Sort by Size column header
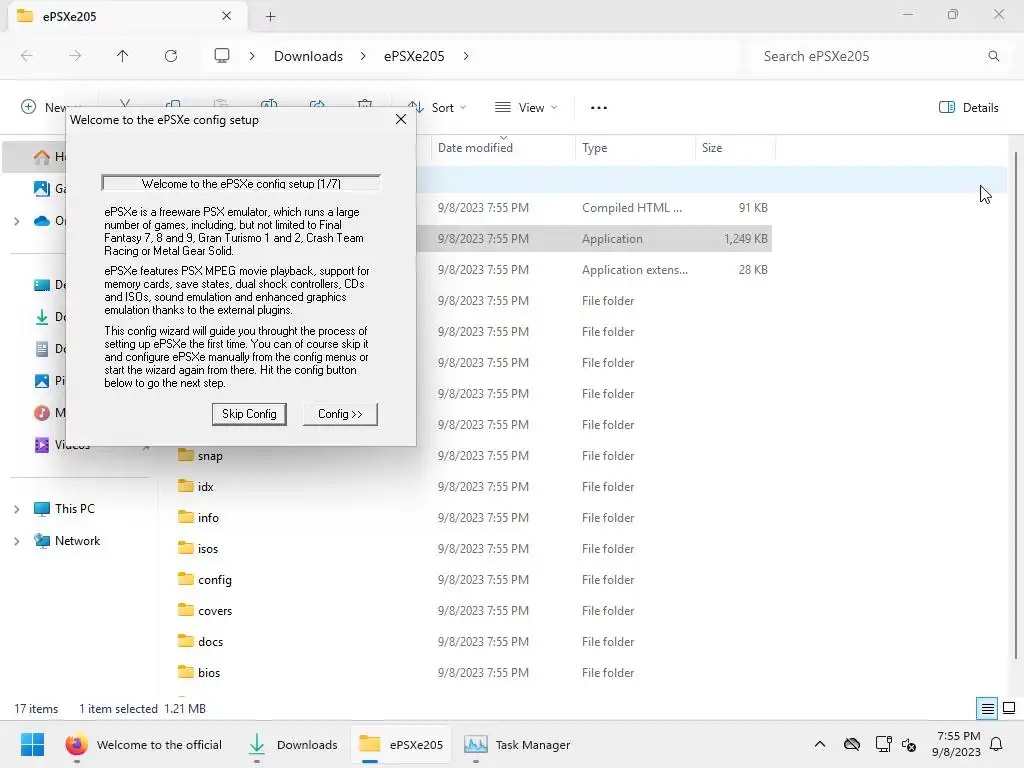 click(712, 148)
